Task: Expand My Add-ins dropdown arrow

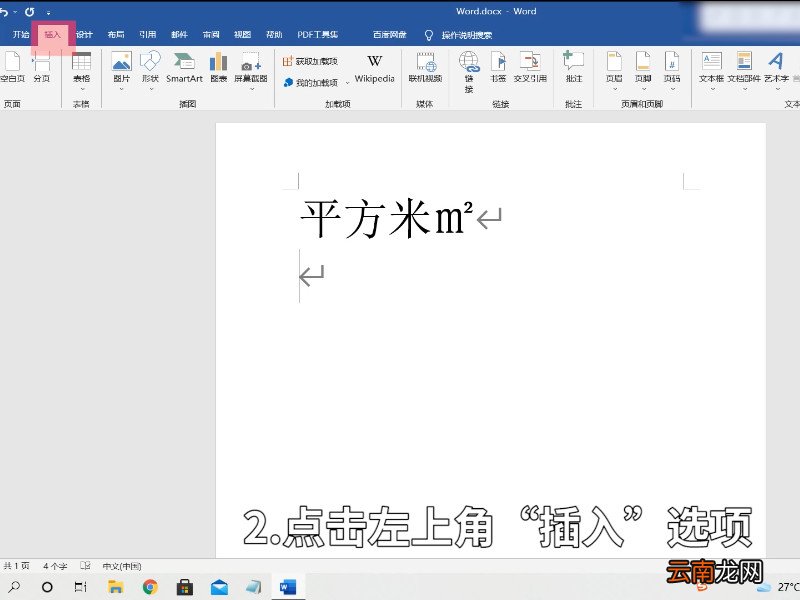Action: (x=347, y=83)
